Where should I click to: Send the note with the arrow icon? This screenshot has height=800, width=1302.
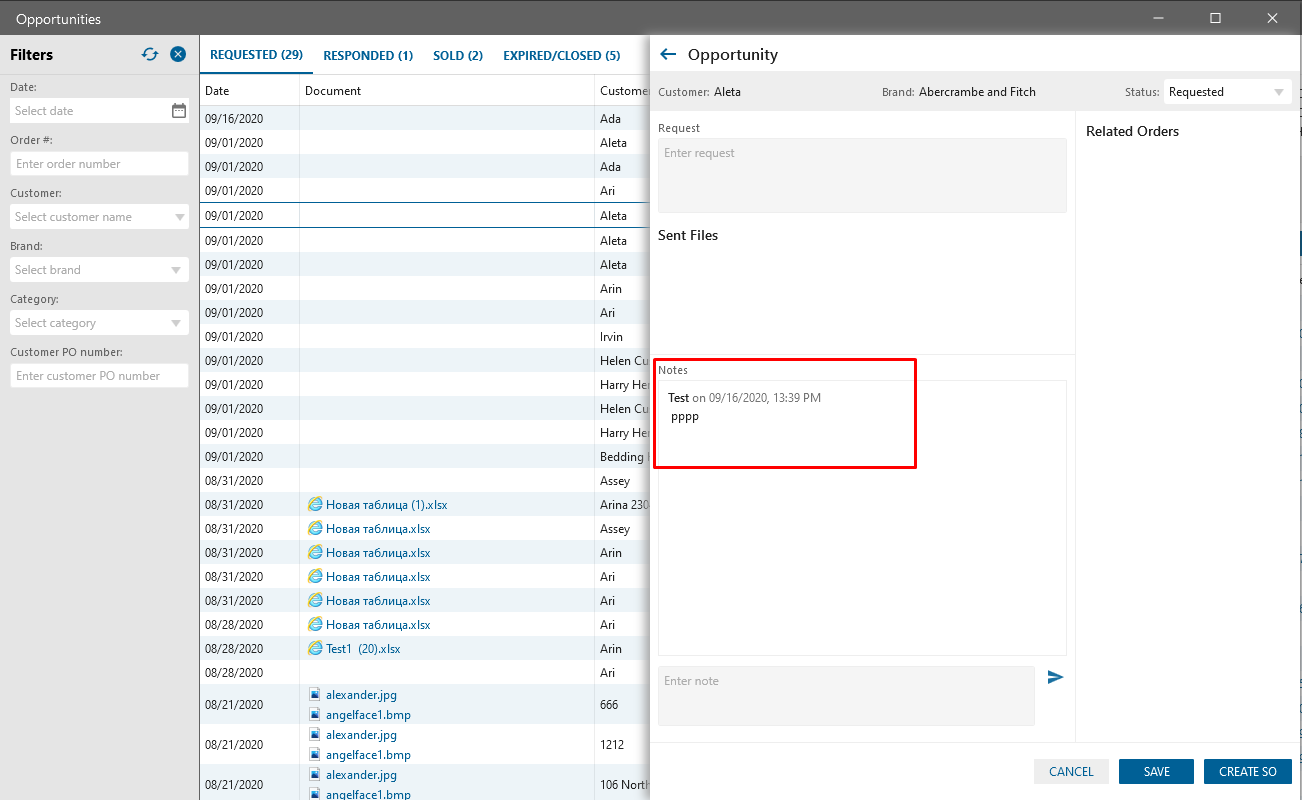pyautogui.click(x=1055, y=677)
